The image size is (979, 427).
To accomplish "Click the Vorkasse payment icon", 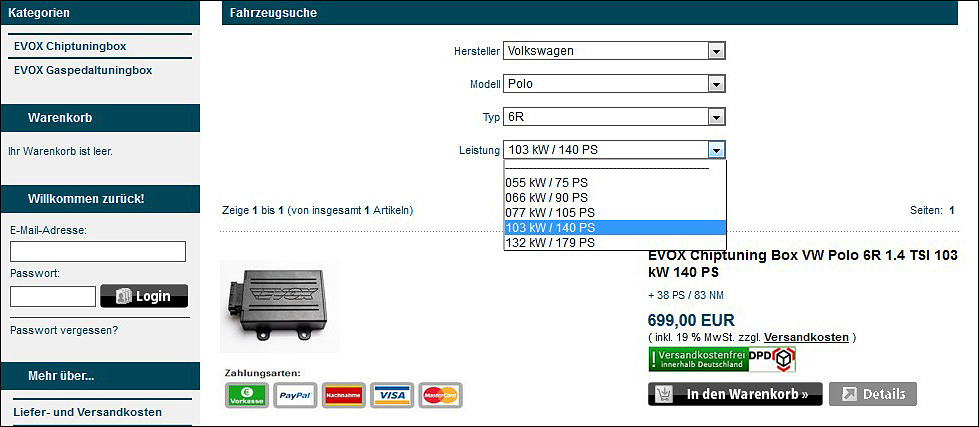I will coord(246,395).
